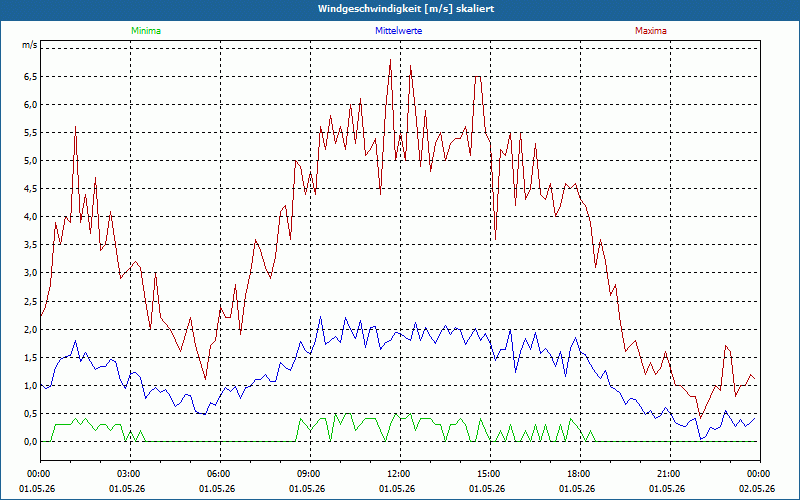Click the 3,5 y-axis label
800x500 pixels.
click(x=31, y=245)
